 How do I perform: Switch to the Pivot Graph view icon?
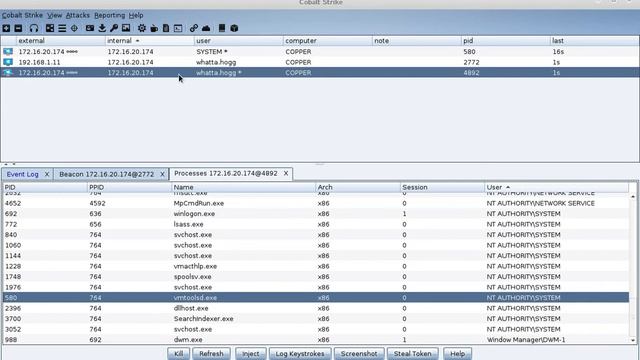(x=50, y=28)
